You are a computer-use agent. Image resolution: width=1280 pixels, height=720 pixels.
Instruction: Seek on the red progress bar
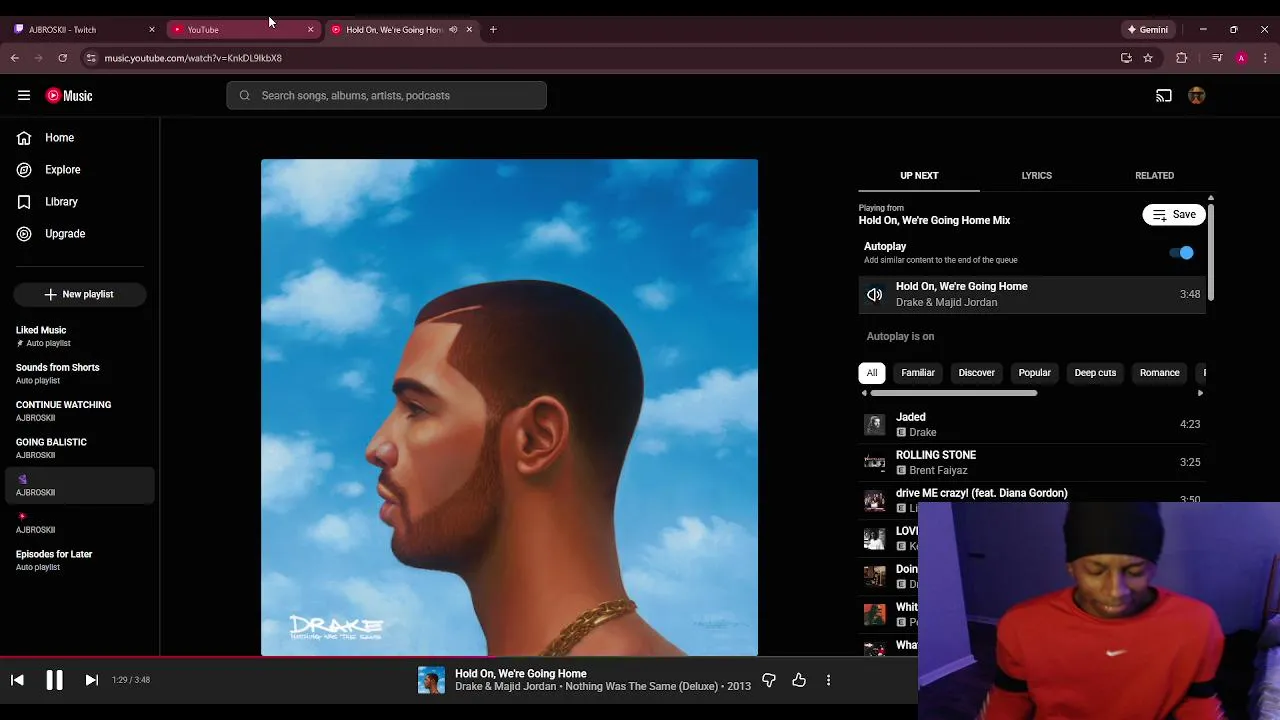[x=459, y=658]
